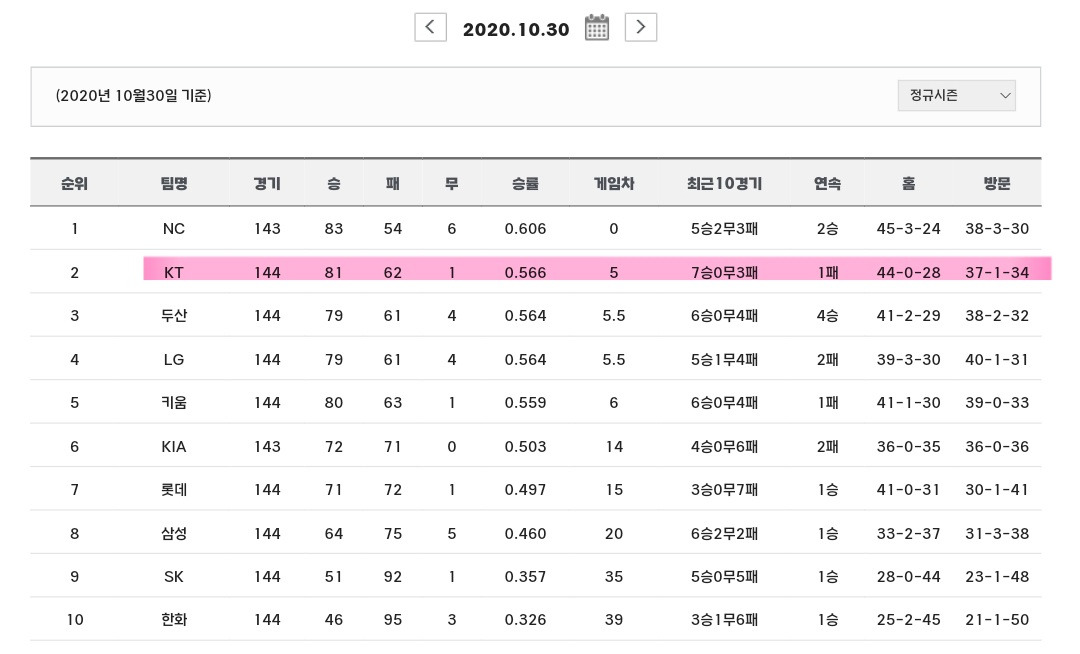The width and height of the screenshot is (1080, 654).
Task: Select the NC team name
Action: (174, 229)
